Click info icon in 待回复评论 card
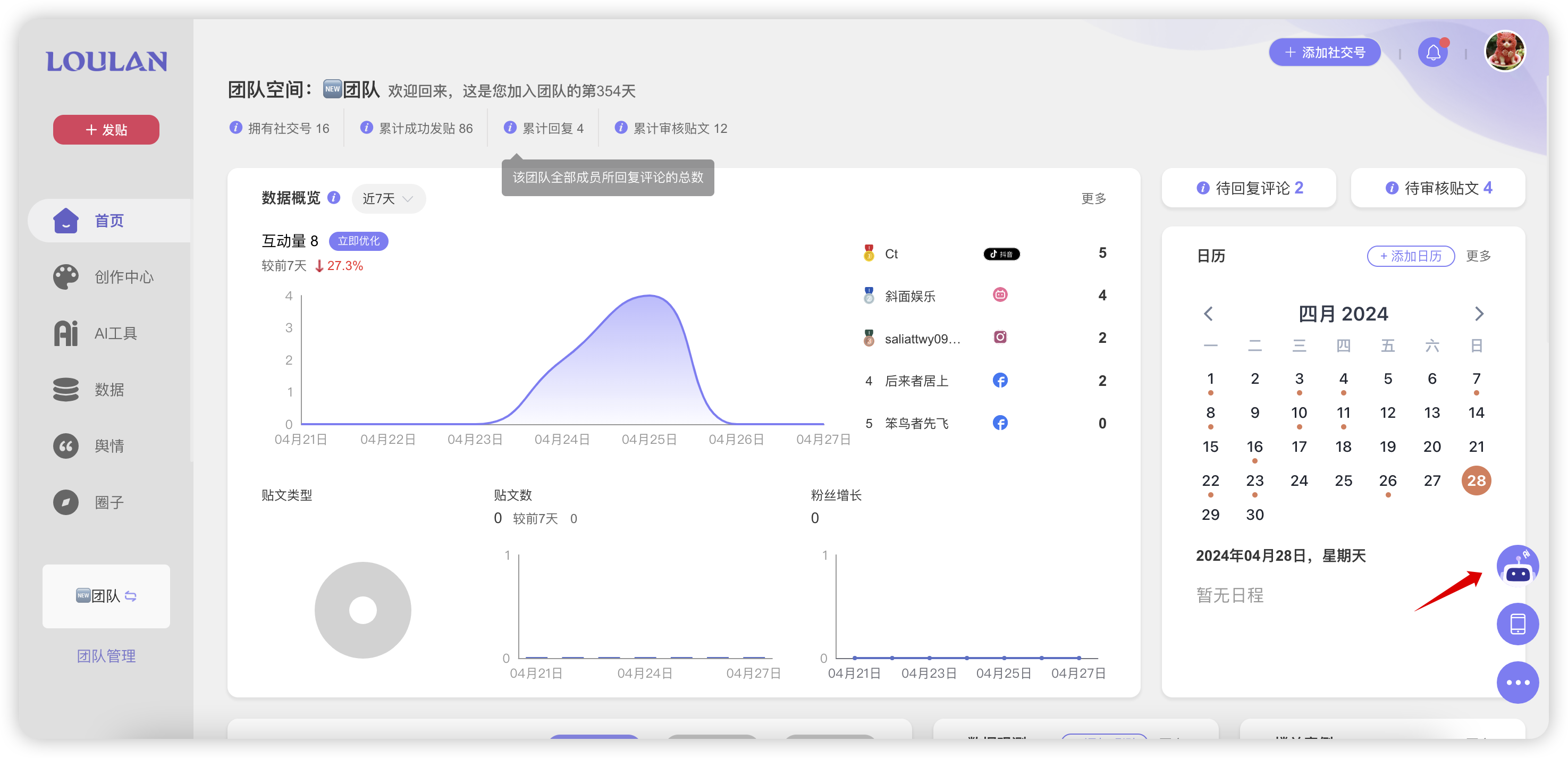The width and height of the screenshot is (1568, 758). pyautogui.click(x=1202, y=188)
